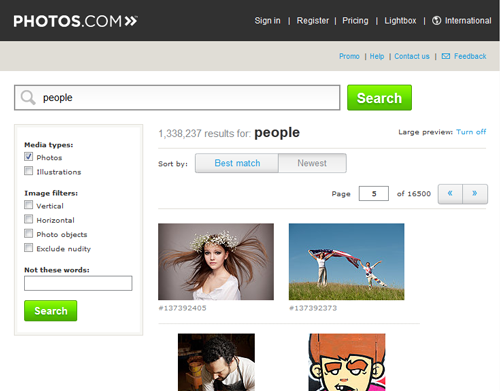Open the International menu link
The width and height of the screenshot is (500, 391).
(468, 21)
